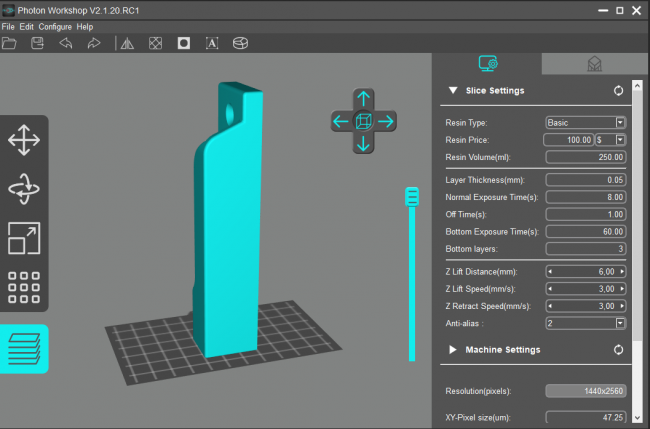This screenshot has width=650, height=429.
Task: Open the Text tool icon in toolbar
Action: pyautogui.click(x=212, y=43)
